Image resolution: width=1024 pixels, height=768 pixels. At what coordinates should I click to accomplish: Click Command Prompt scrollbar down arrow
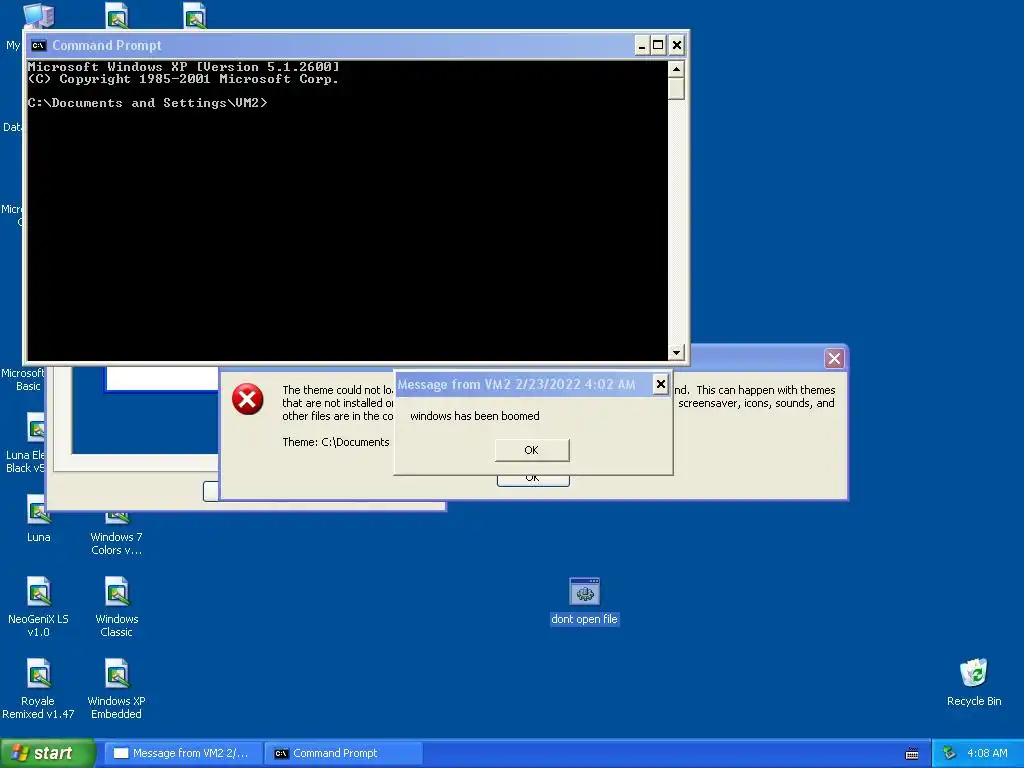pyautogui.click(x=676, y=353)
